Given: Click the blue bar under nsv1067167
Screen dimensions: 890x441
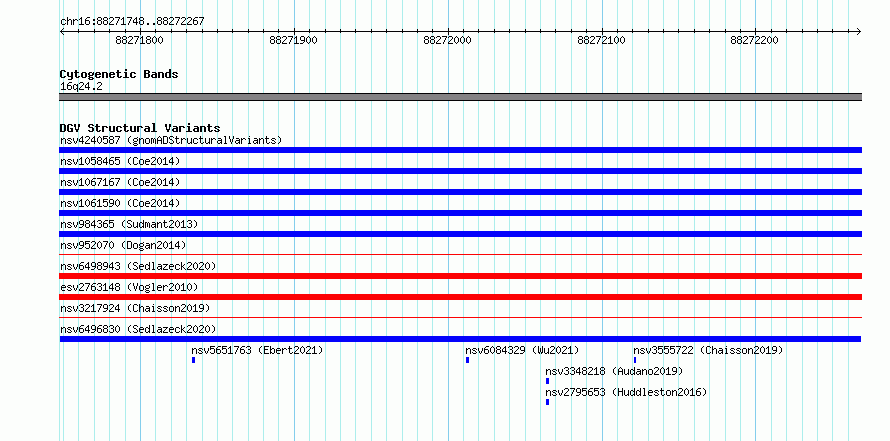Looking at the screenshot, I should 460,192.
